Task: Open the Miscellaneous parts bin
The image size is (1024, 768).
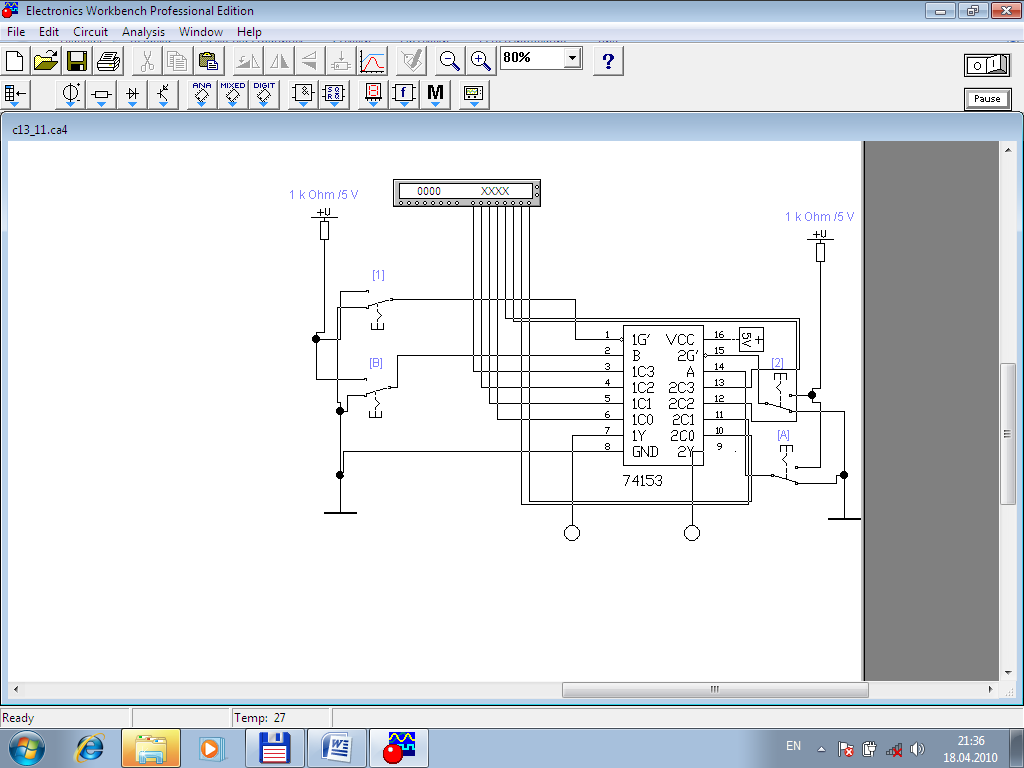Action: pyautogui.click(x=436, y=94)
